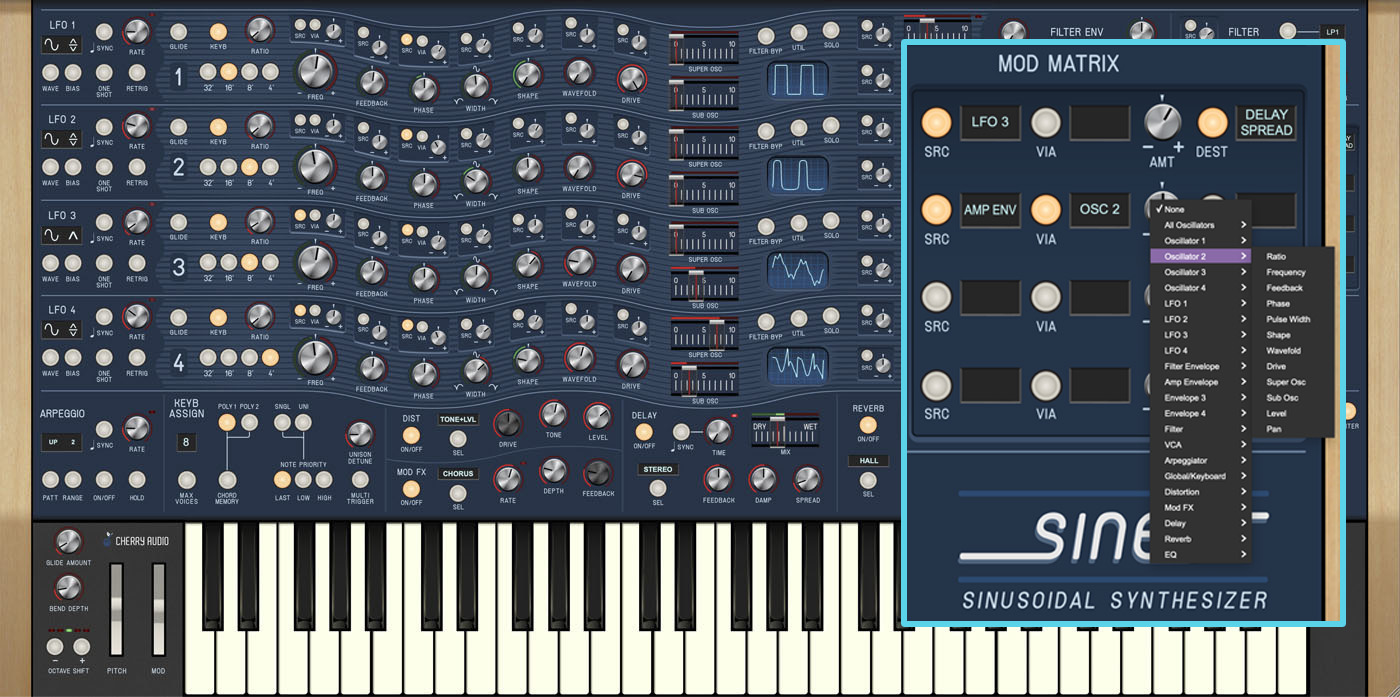Click oscillator 1 FREQ knob
Screen dimensions: 1400x697
[314, 71]
